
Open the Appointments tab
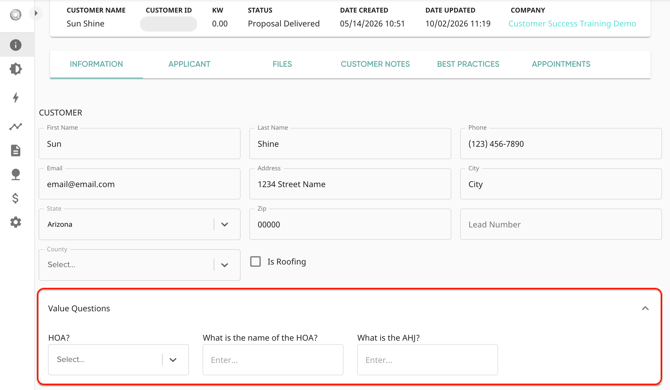click(x=561, y=64)
